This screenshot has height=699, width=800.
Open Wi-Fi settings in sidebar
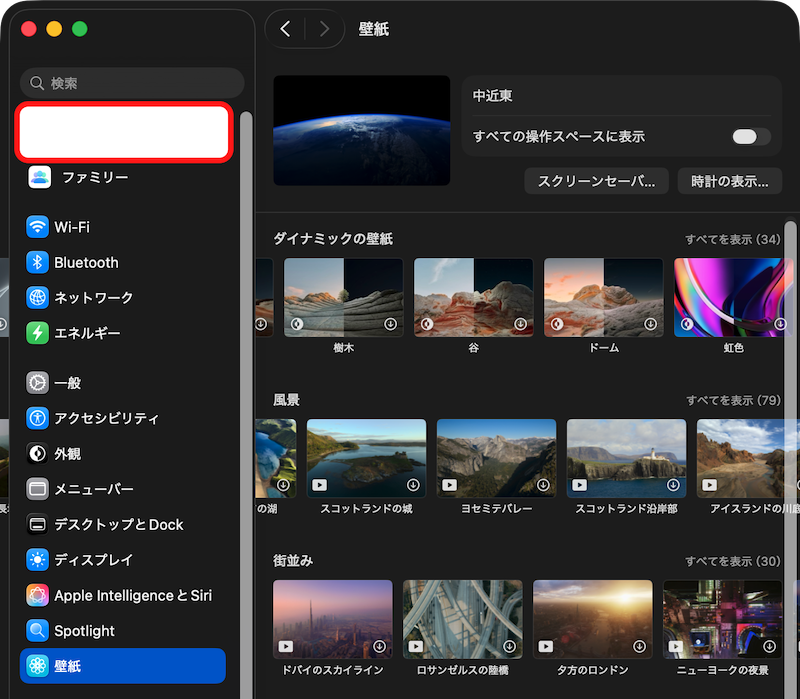71,227
